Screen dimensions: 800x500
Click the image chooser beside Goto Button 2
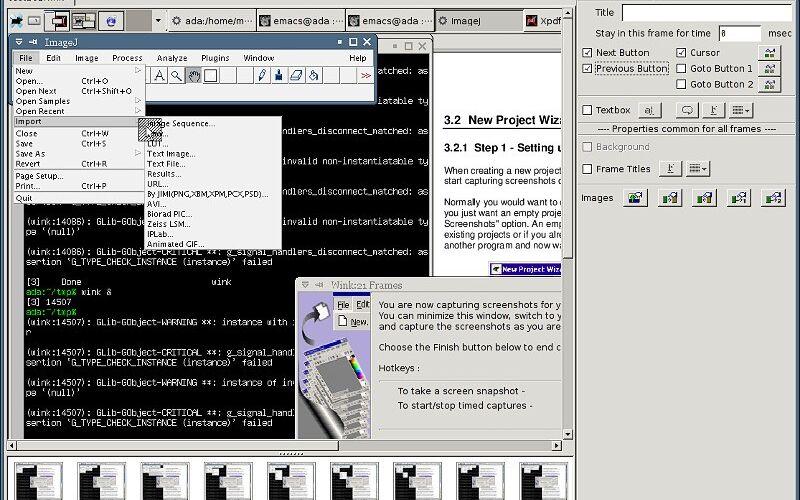[769, 84]
